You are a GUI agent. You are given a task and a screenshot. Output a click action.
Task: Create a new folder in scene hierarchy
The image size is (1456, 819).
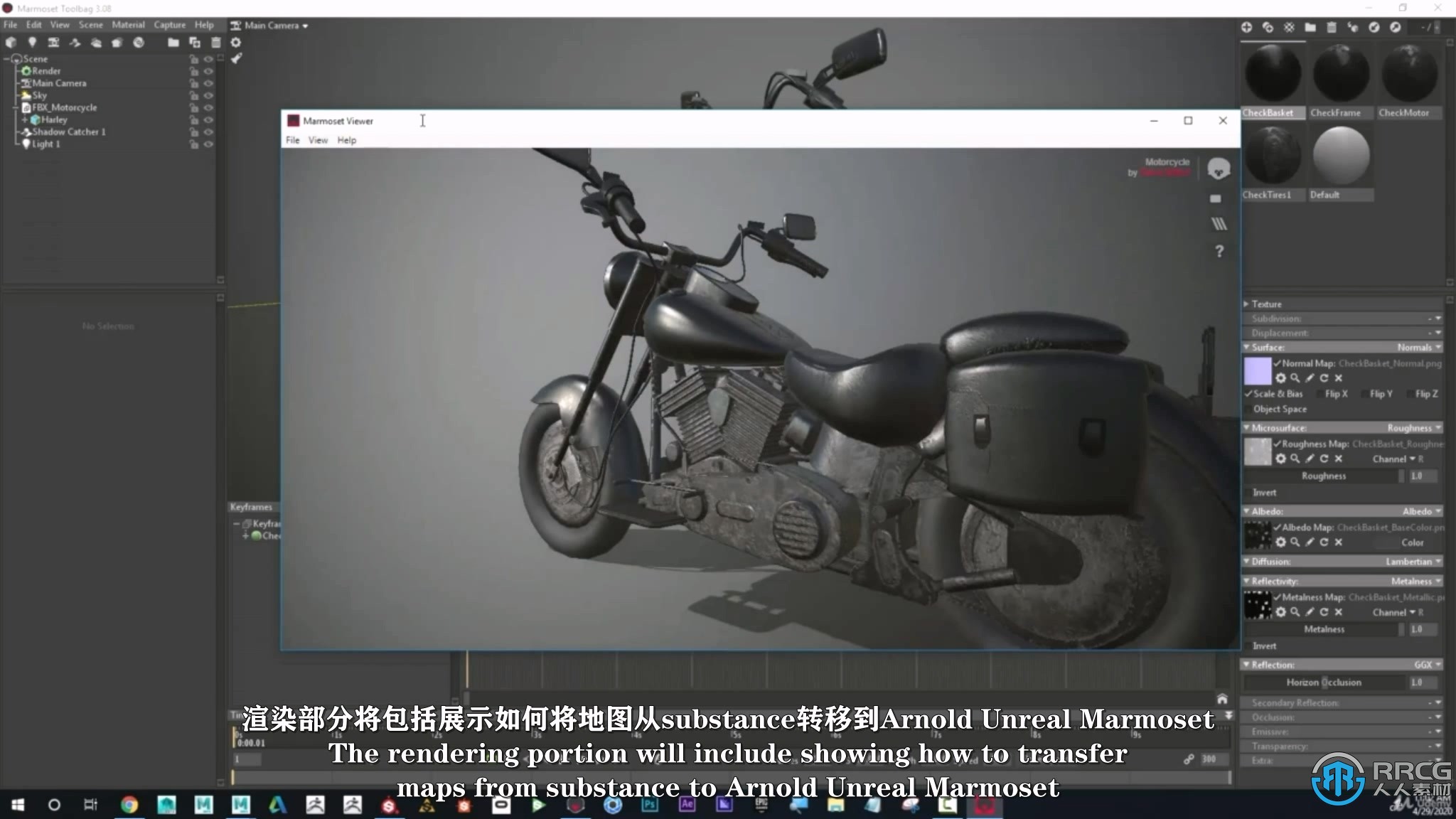tap(173, 43)
